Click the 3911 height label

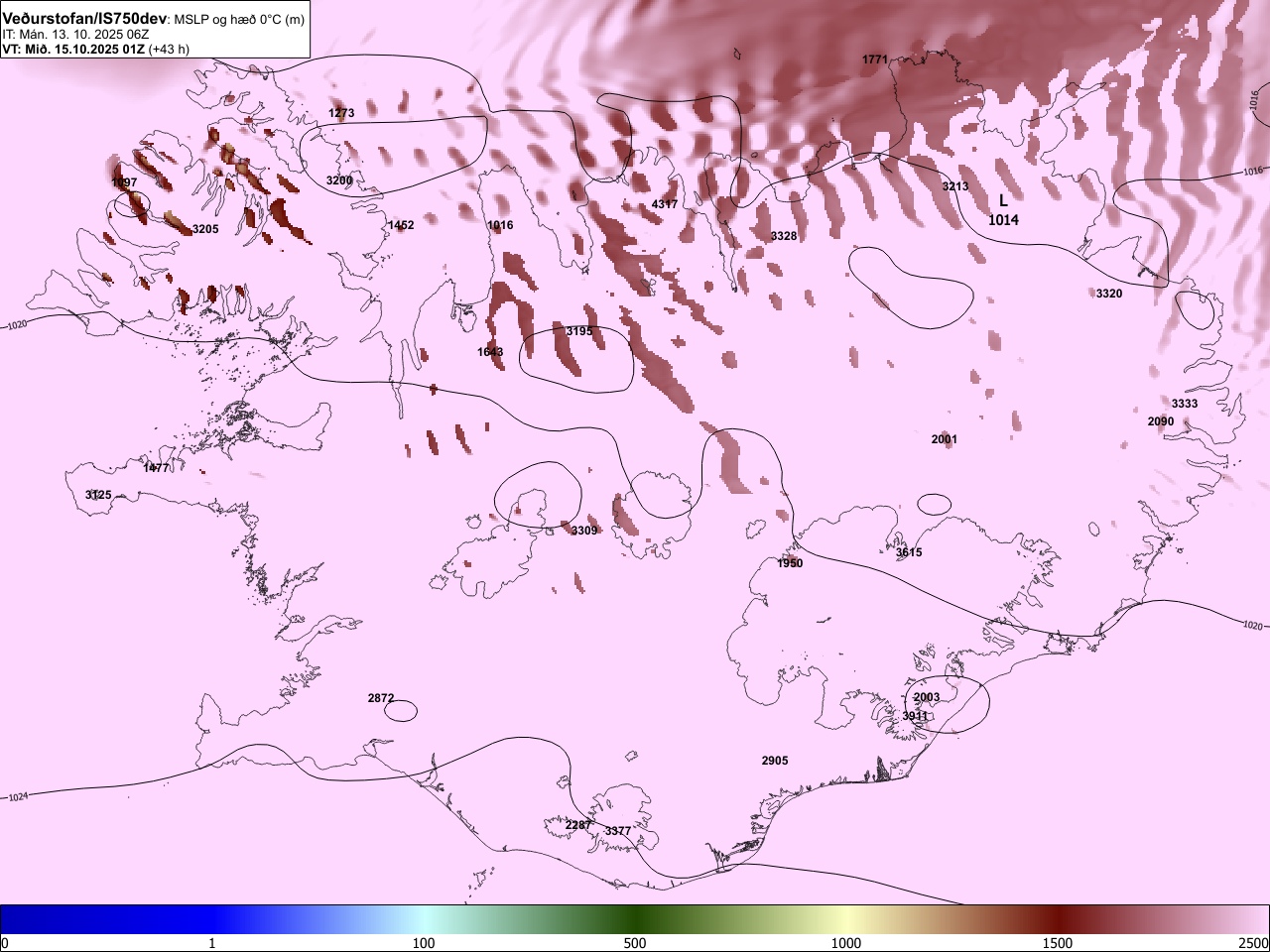(x=915, y=716)
